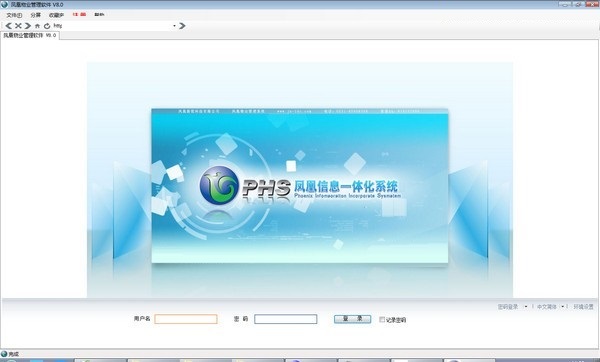Stop loading with the X toolbar icon
This screenshot has width=600, height=362.
point(18,26)
